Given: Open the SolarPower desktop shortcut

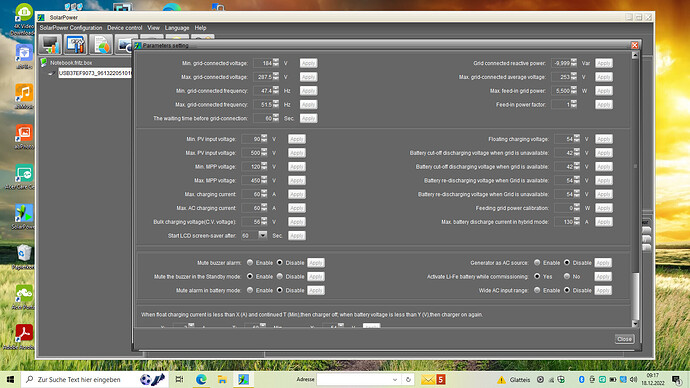Looking at the screenshot, I should [x=24, y=213].
